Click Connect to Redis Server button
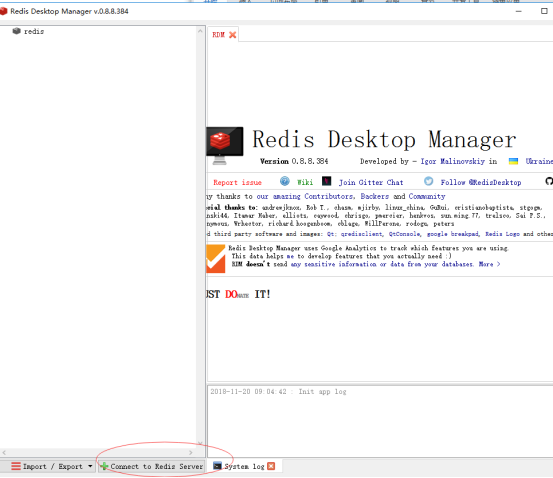This screenshot has height=478, width=553. click(152, 466)
